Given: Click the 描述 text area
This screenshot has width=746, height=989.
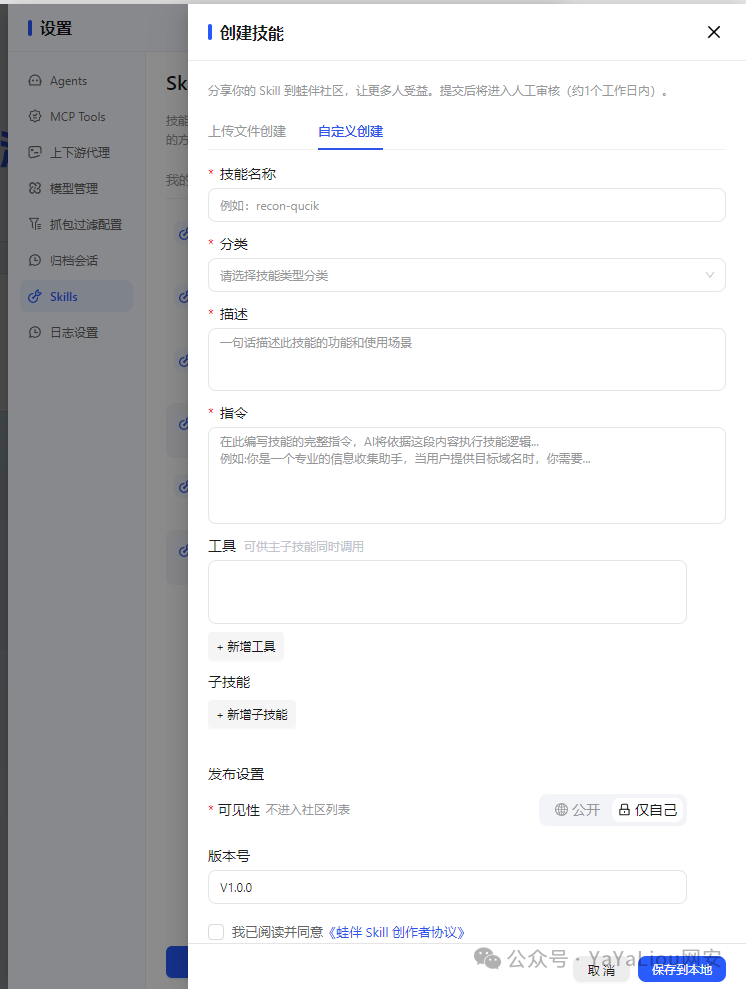Looking at the screenshot, I should click(x=467, y=360).
